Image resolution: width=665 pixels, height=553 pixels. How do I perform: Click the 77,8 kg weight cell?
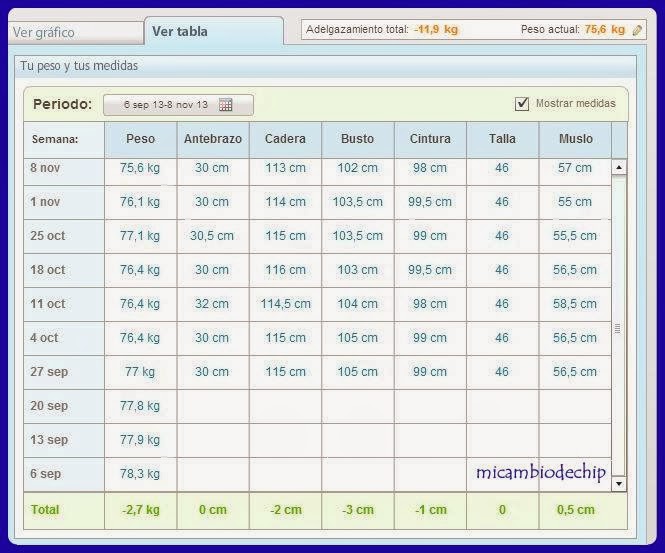coord(140,405)
